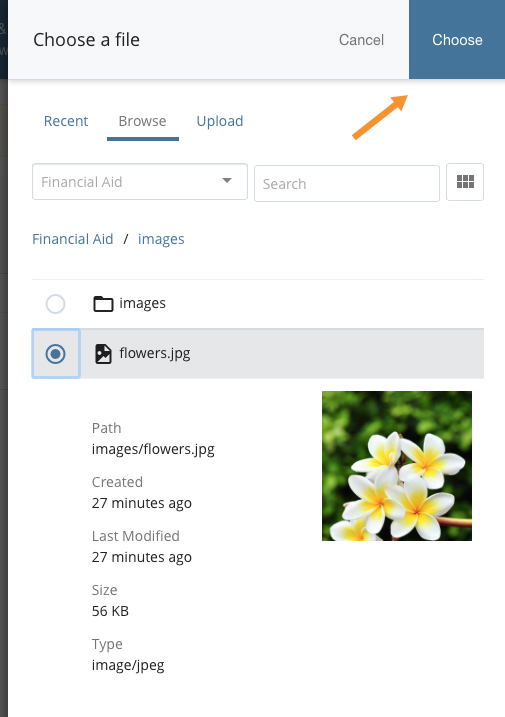Click the images/flowers.jpg path text
The image size is (505, 717).
click(153, 449)
